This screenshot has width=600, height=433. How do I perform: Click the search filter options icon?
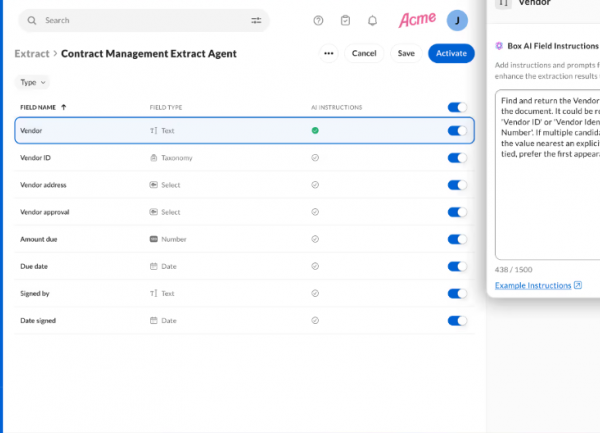[x=256, y=20]
